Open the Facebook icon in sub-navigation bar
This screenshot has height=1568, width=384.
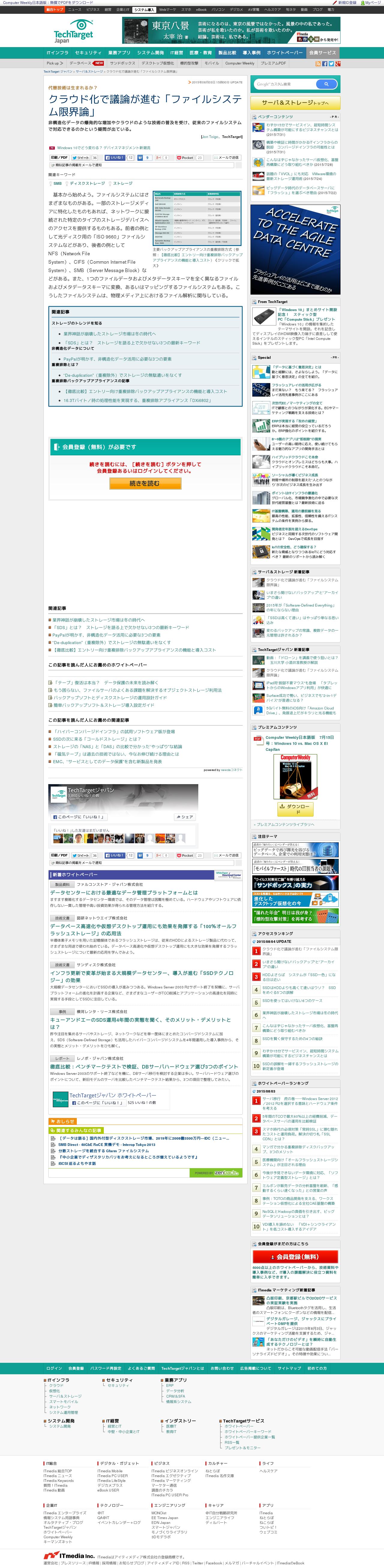pos(324,63)
